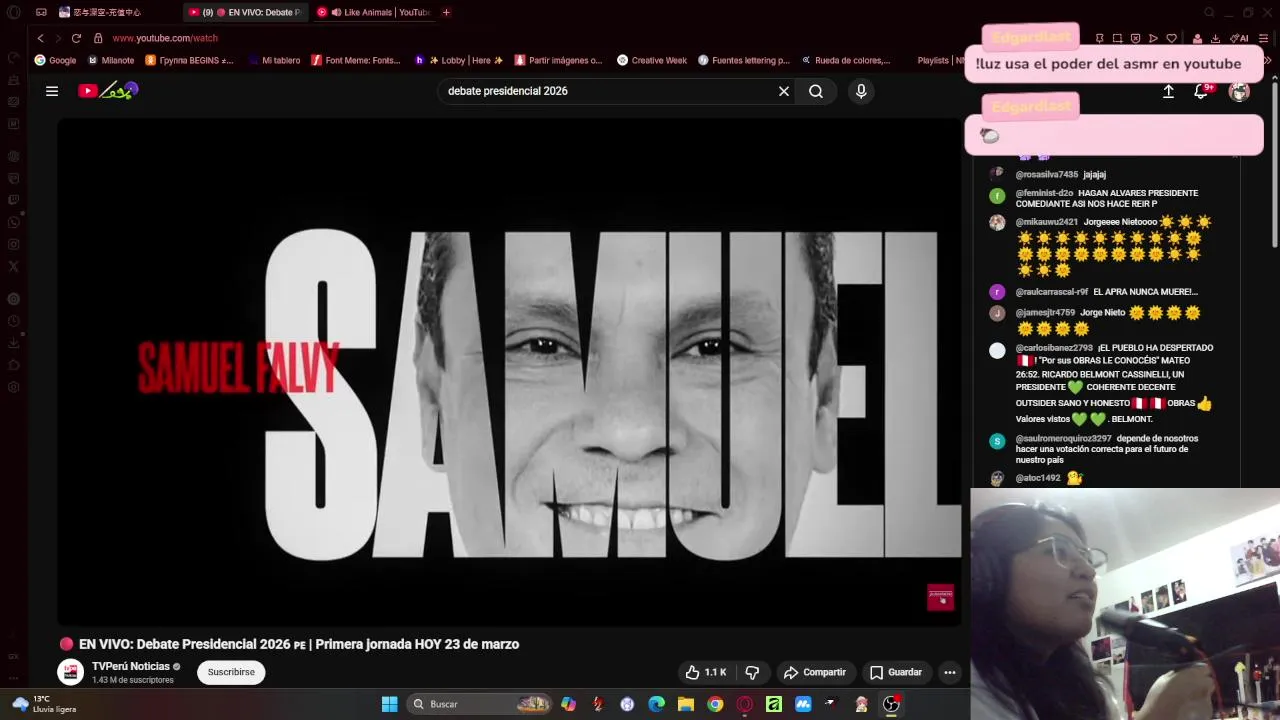Open the YouTube notifications bell
The height and width of the screenshot is (720, 1280).
(1202, 91)
